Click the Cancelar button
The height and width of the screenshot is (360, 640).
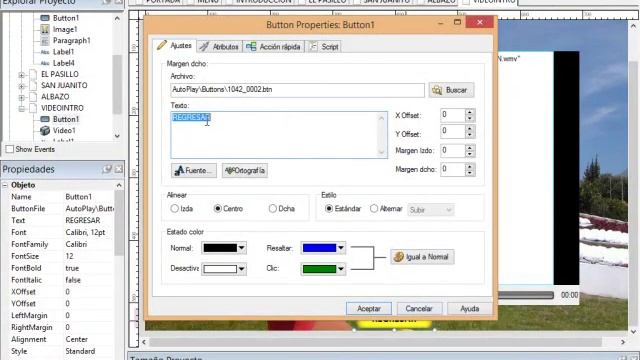[419, 309]
